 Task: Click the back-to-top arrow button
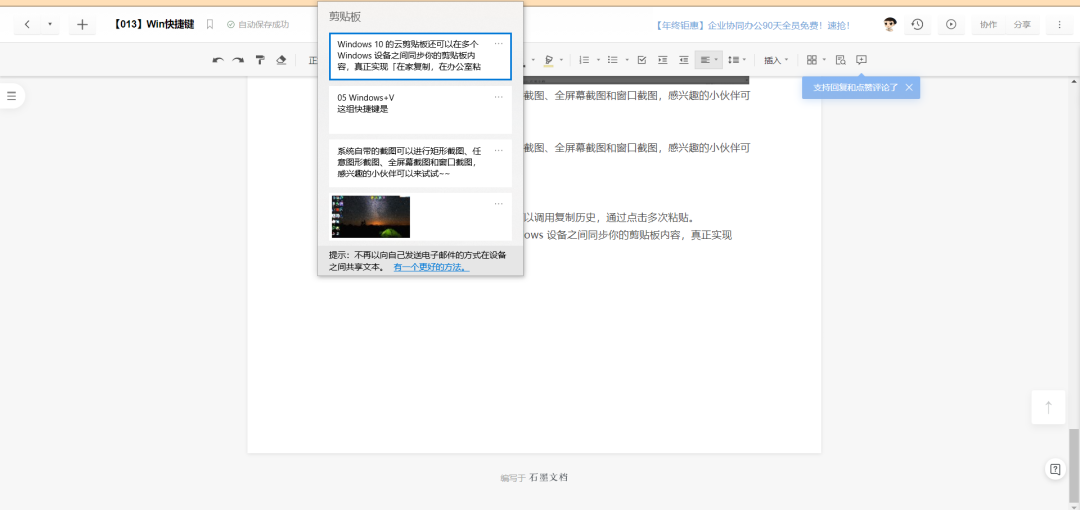tap(1048, 407)
